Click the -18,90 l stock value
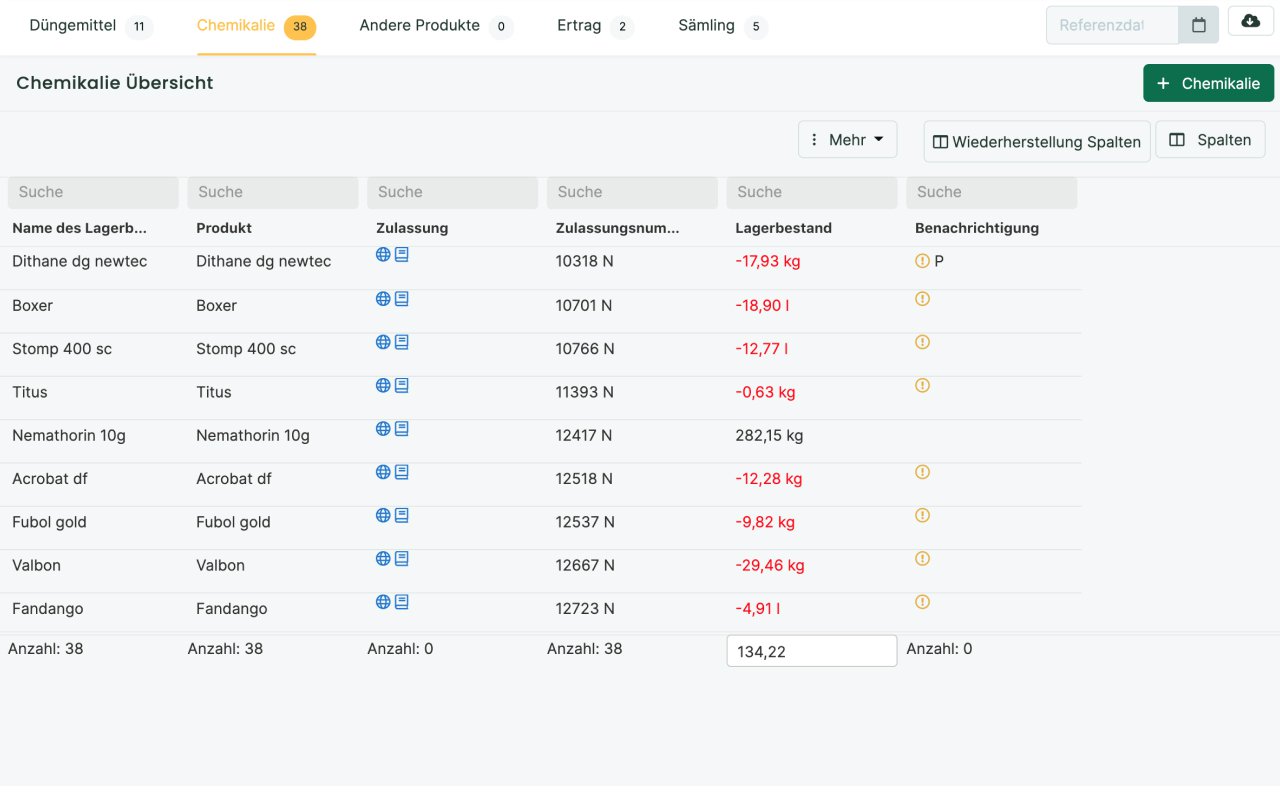 pyautogui.click(x=762, y=305)
